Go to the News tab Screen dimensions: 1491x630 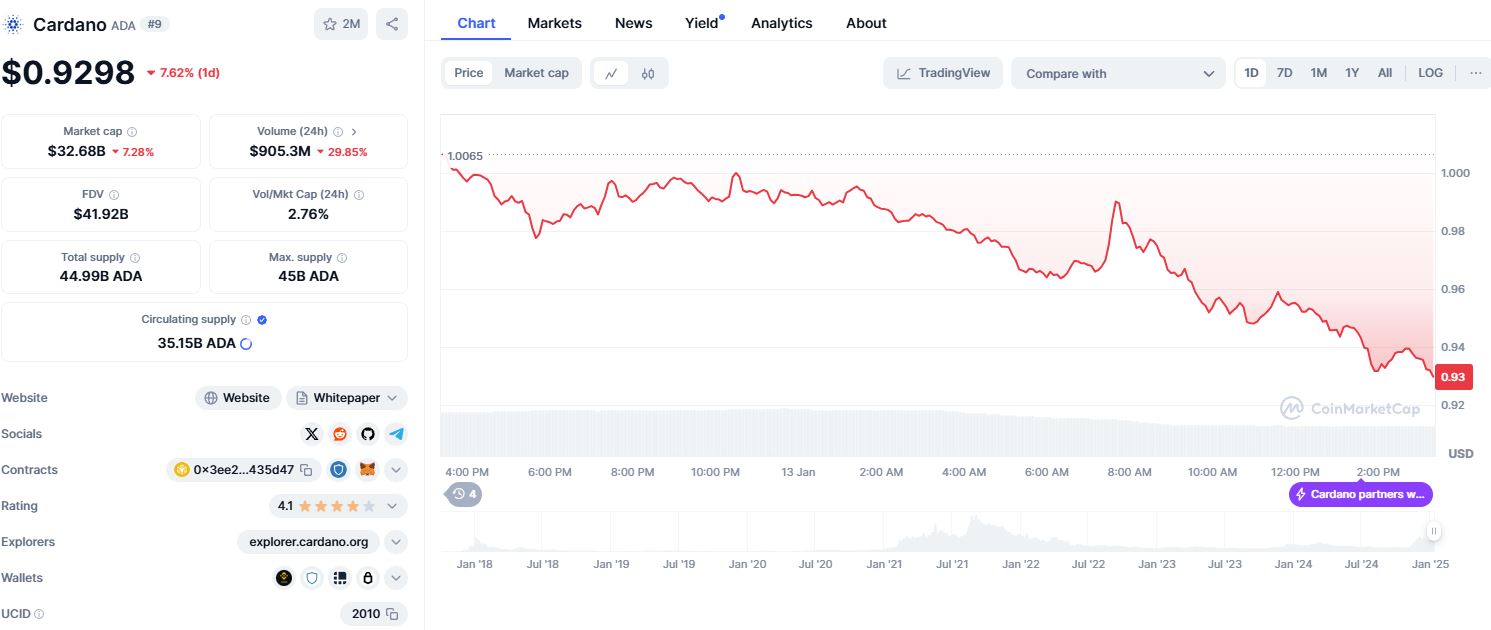point(634,23)
